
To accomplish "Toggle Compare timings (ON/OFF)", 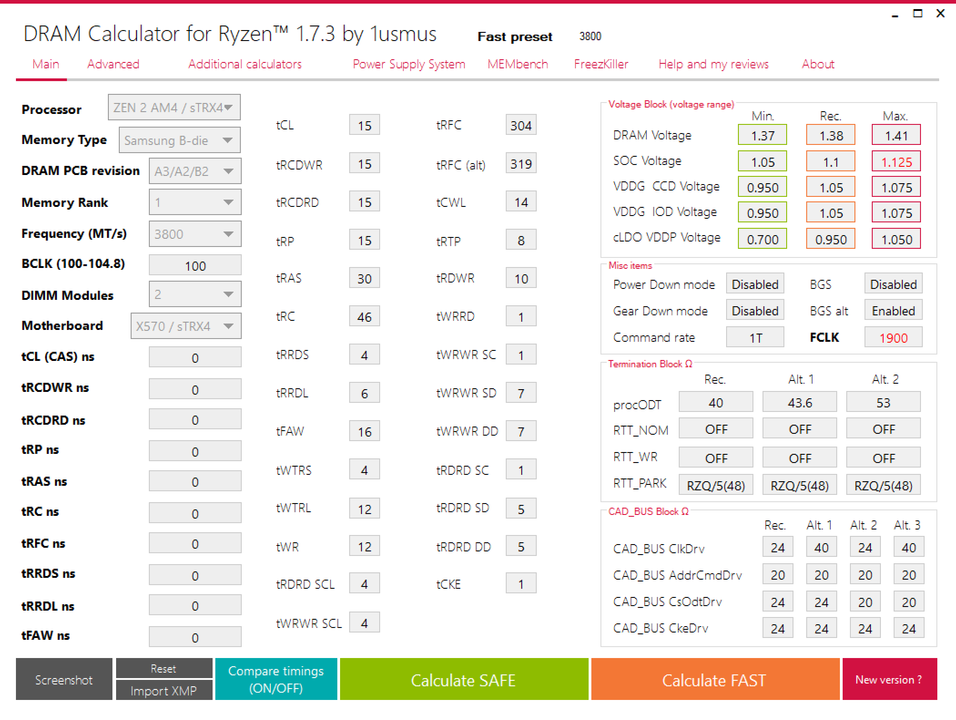I will [276, 679].
